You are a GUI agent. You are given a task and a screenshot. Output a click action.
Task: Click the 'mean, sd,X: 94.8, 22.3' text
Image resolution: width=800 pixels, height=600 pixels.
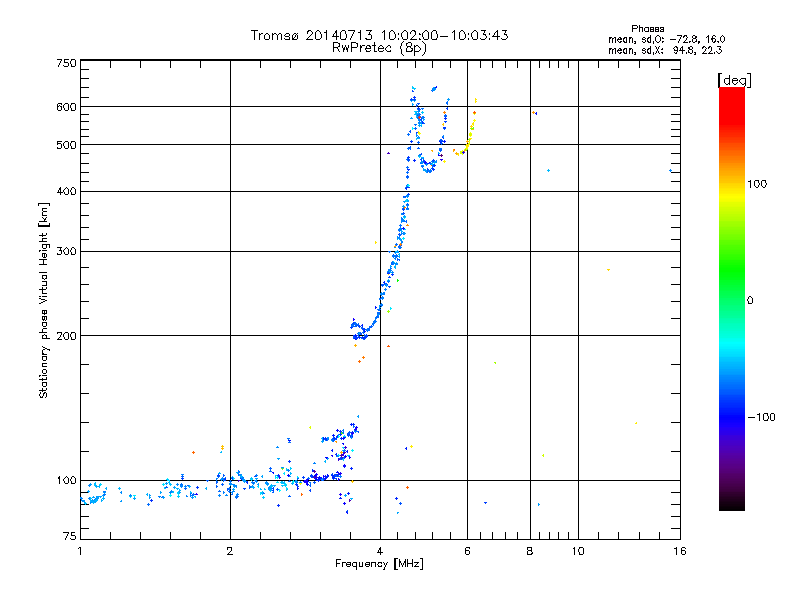click(665, 50)
